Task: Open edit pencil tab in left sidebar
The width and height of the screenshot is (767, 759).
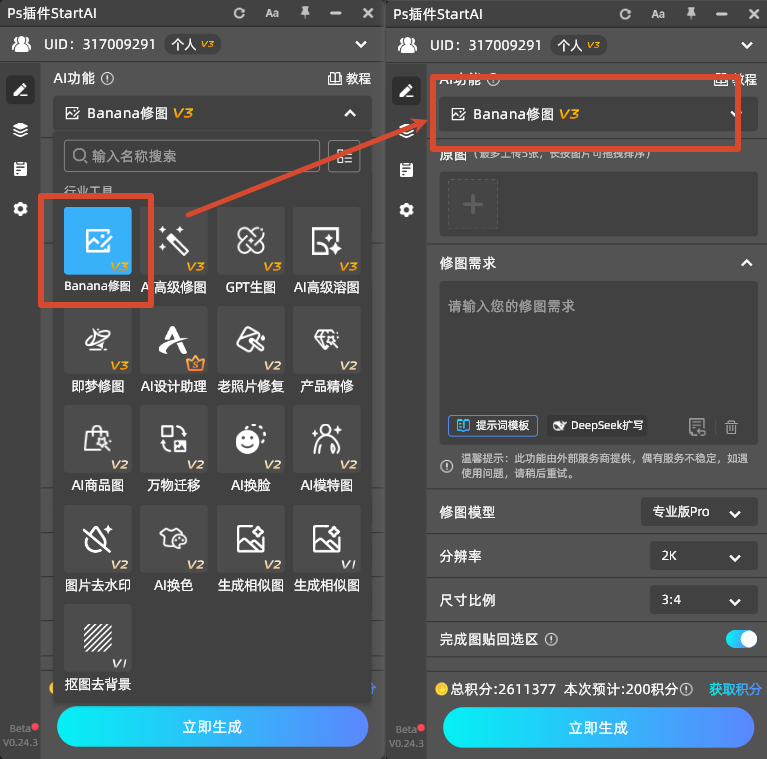Action: click(21, 90)
